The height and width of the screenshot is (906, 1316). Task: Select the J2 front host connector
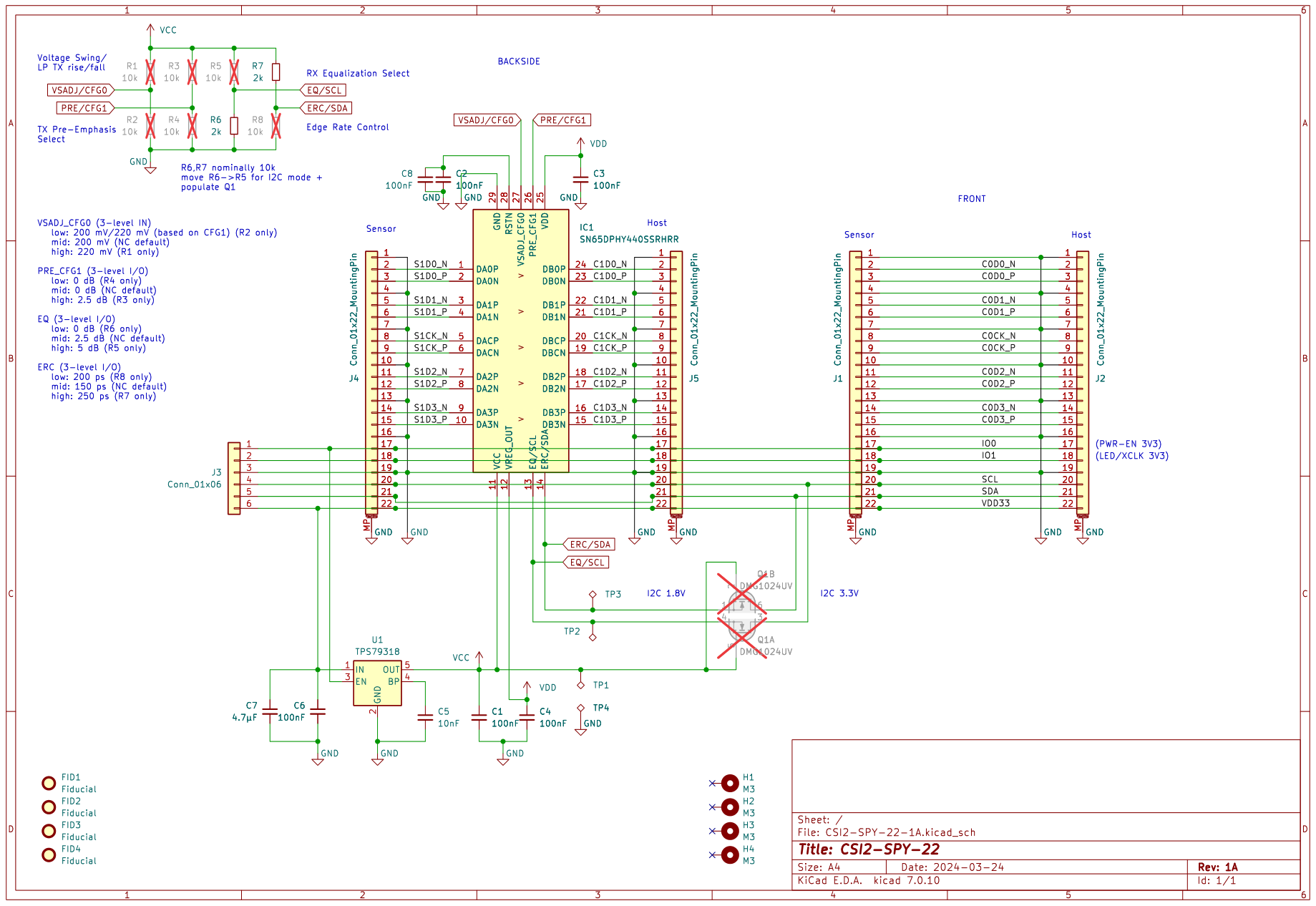click(x=1083, y=383)
